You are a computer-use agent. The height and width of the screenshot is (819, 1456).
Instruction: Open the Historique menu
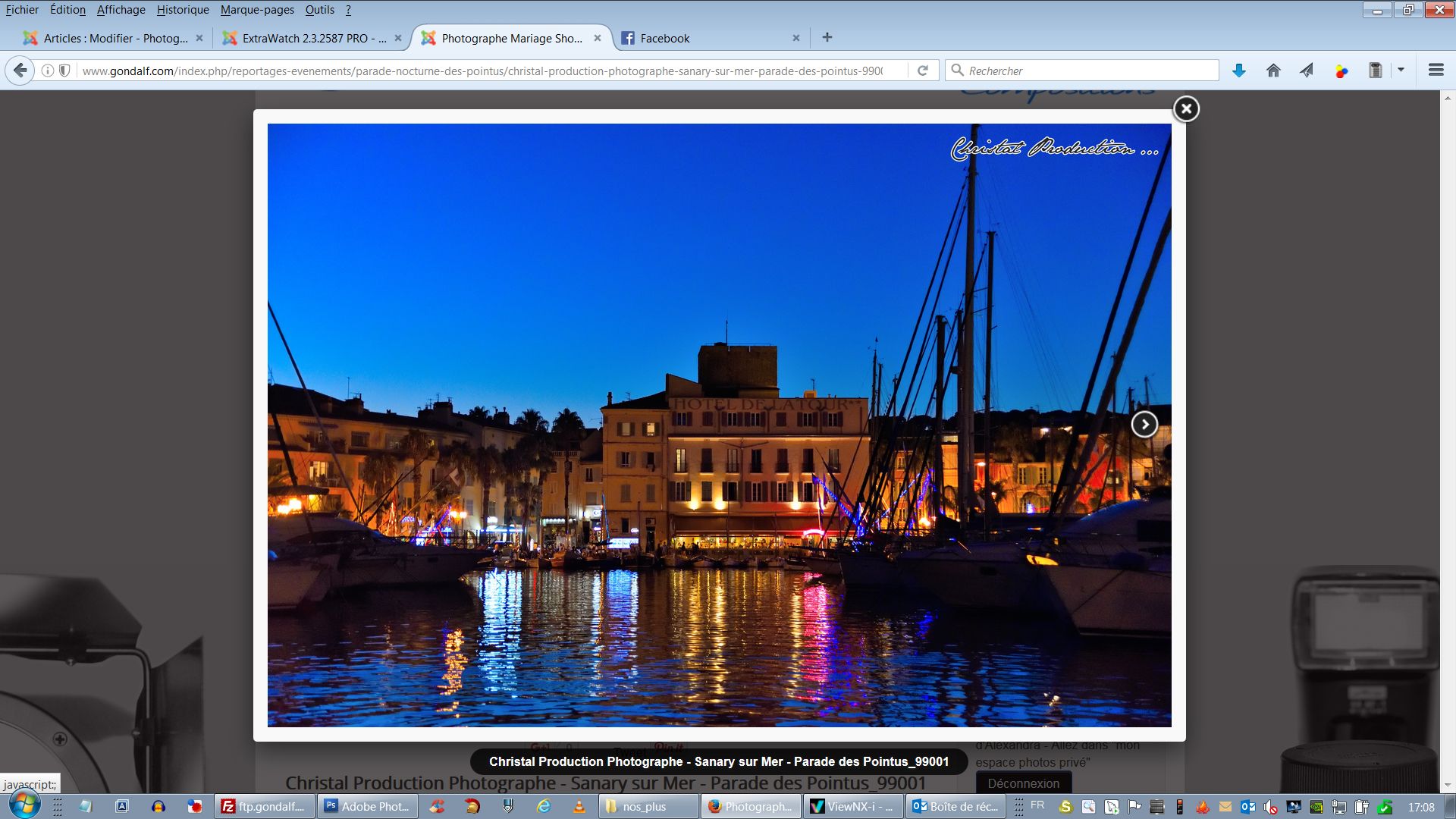coord(183,10)
